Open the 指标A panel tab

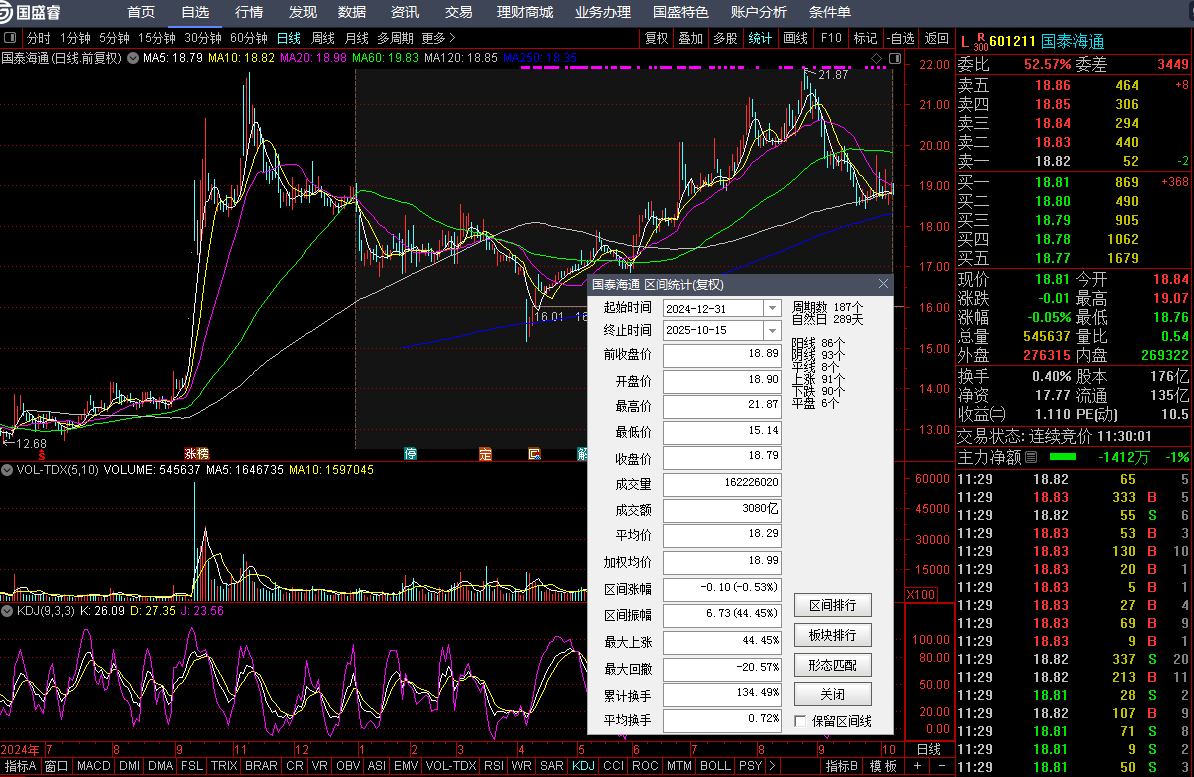click(x=19, y=766)
